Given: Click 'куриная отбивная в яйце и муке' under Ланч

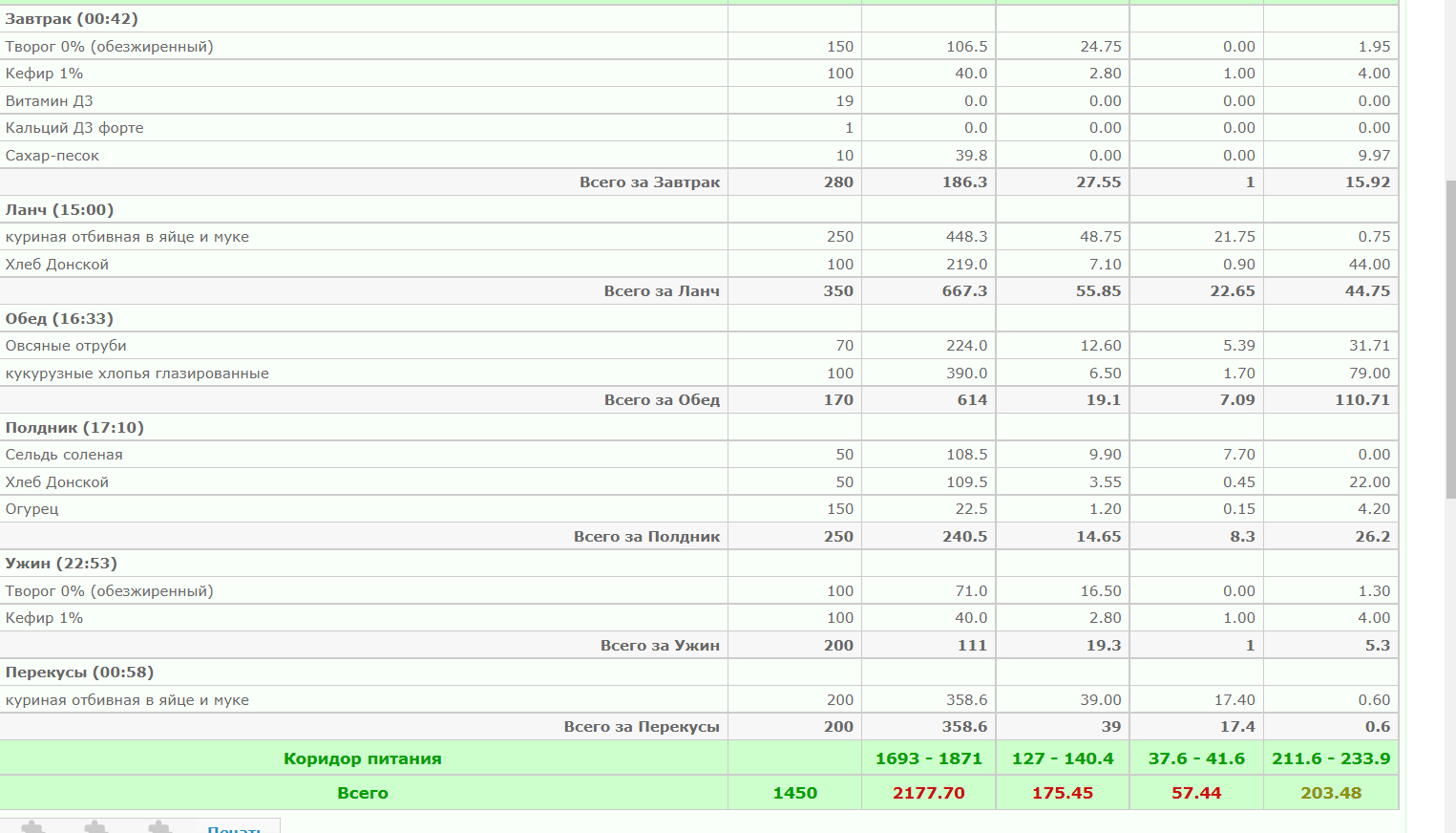Looking at the screenshot, I should (127, 236).
